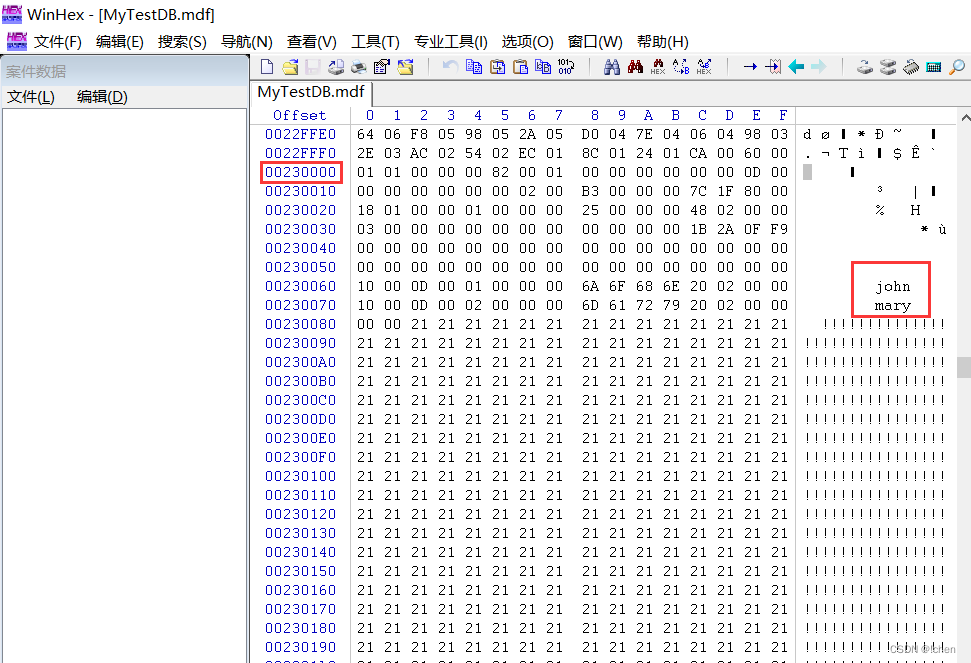Viewport: 971px width, 663px height.
Task: Click the small WinHex icon beside 文件(F)
Action: [x=17, y=41]
